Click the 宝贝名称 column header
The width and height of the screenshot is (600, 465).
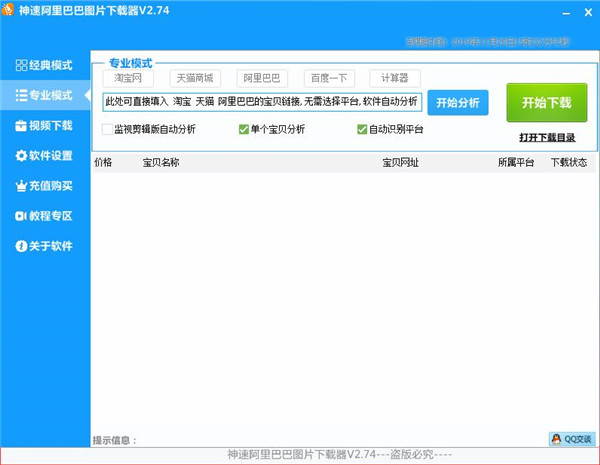[x=161, y=162]
